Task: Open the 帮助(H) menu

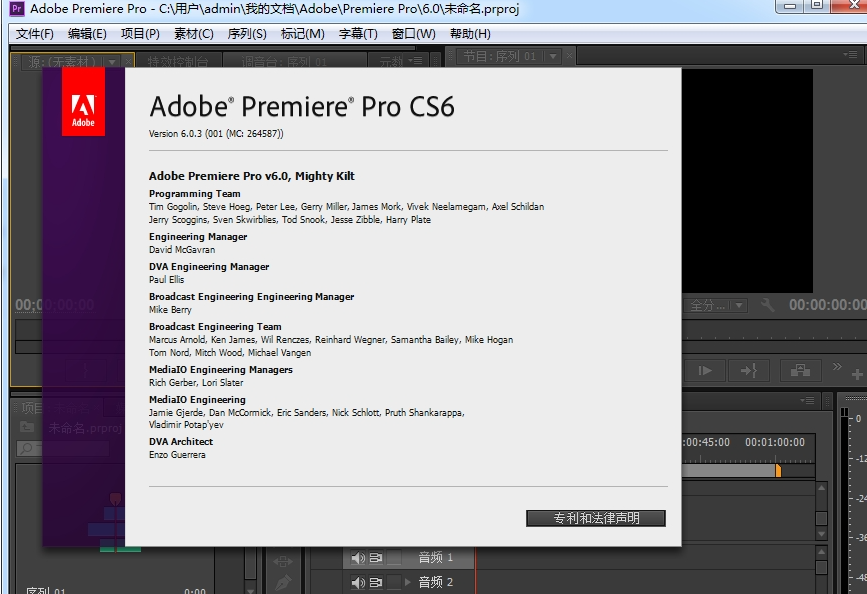Action: 470,34
